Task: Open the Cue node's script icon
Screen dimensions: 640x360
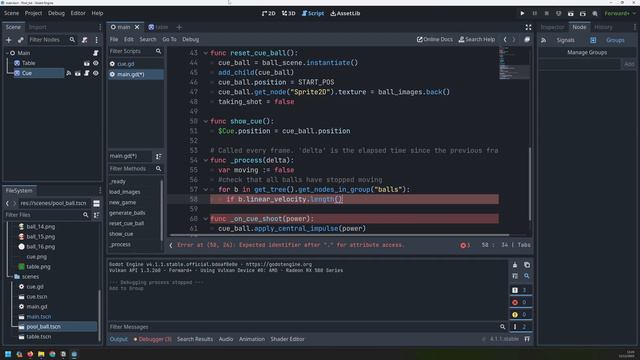Action: [x=87, y=73]
